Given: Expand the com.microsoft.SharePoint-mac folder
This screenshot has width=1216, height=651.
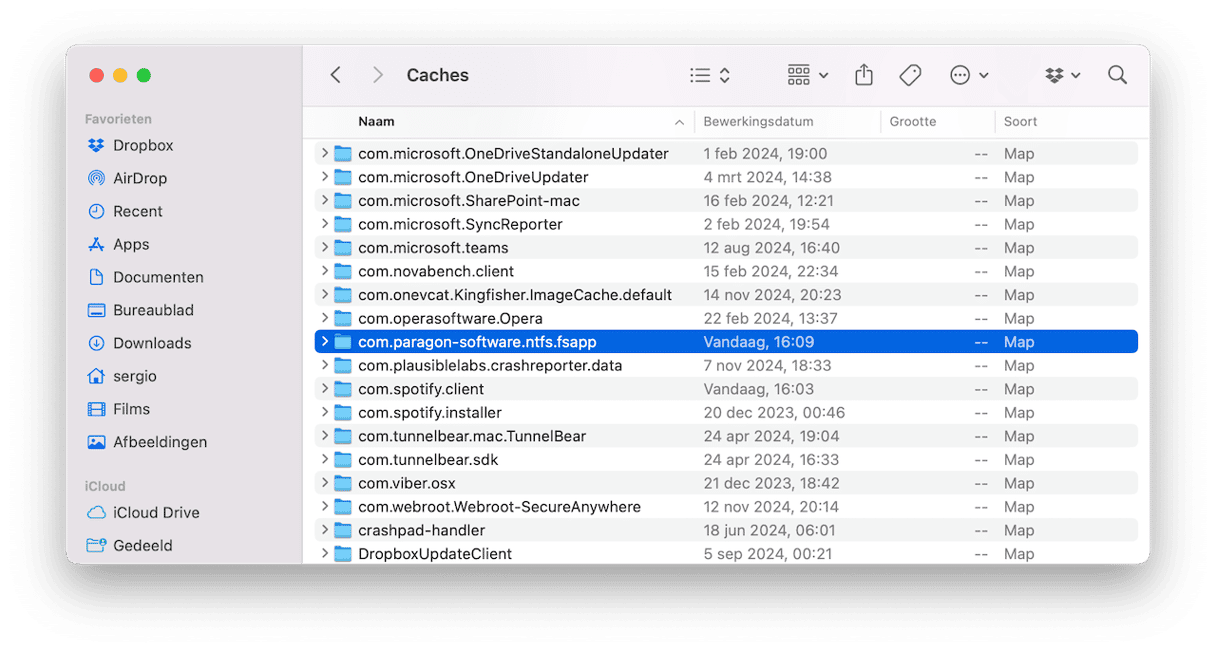Looking at the screenshot, I should [x=324, y=200].
